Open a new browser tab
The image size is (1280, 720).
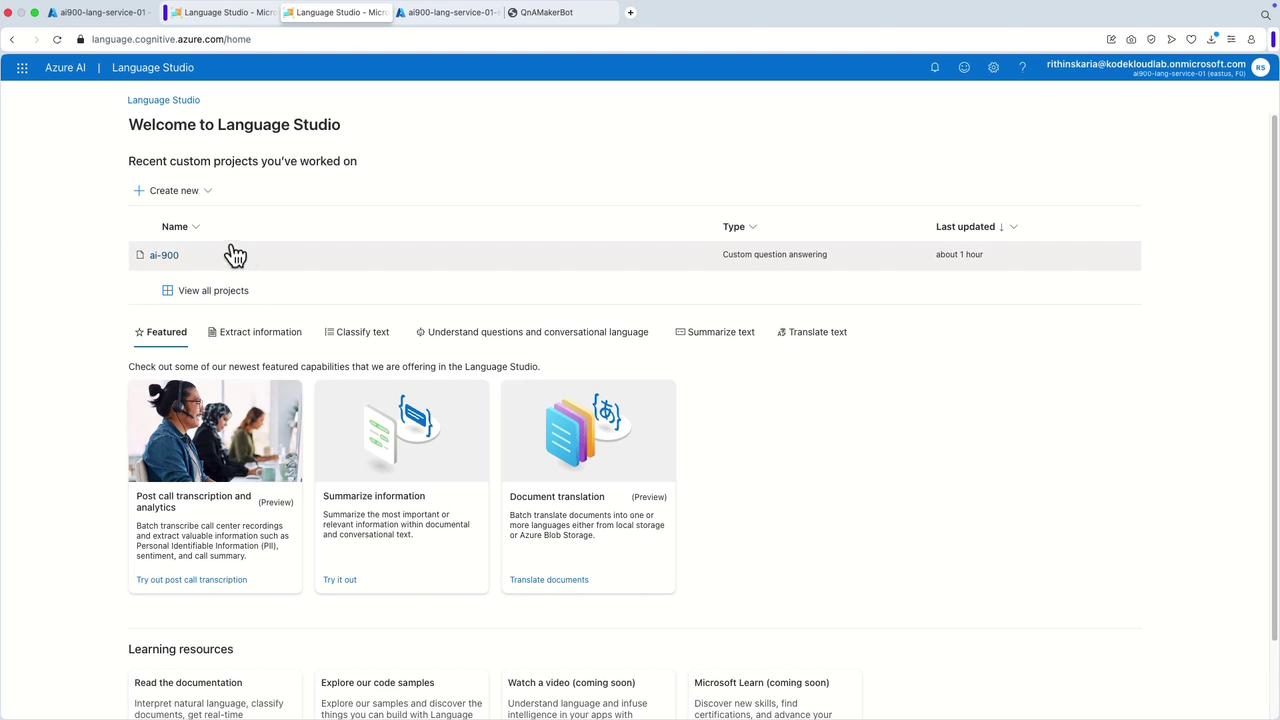pyautogui.click(x=630, y=13)
